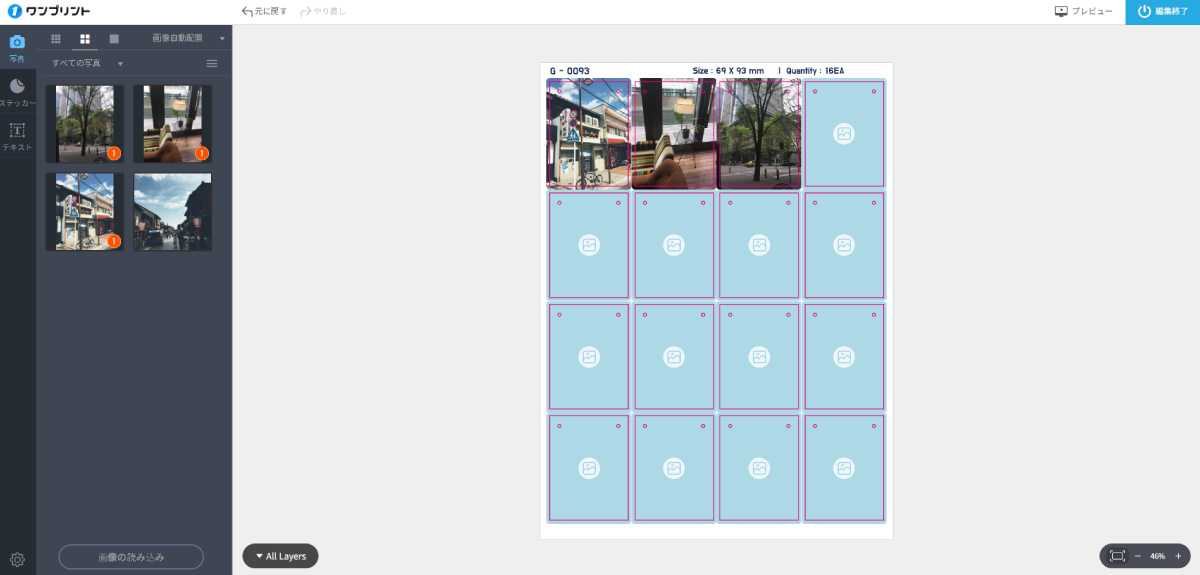Click the 編集終了 button
This screenshot has height=575, width=1200.
[x=1162, y=12]
